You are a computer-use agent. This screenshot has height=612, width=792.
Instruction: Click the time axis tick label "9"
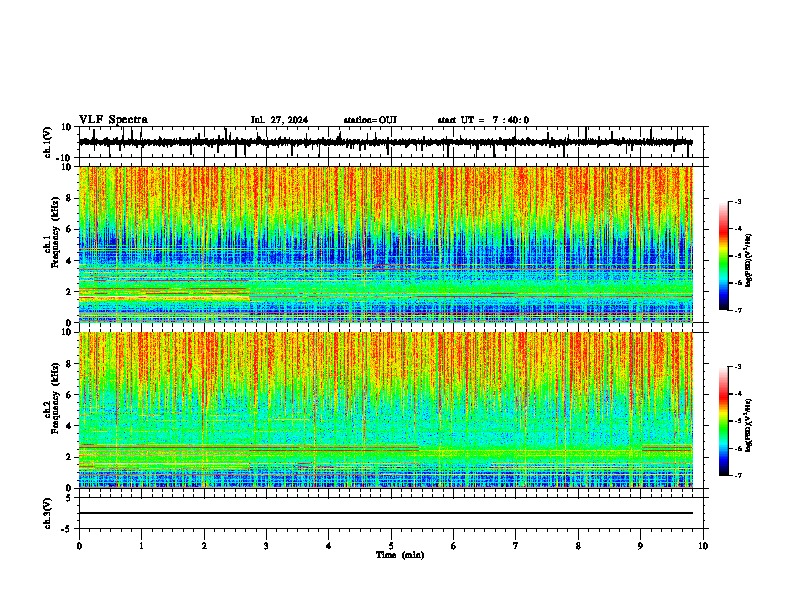click(x=640, y=546)
